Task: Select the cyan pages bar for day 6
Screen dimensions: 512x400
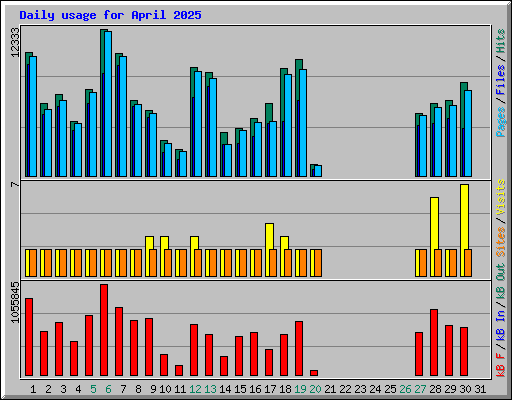Action: [108, 104]
